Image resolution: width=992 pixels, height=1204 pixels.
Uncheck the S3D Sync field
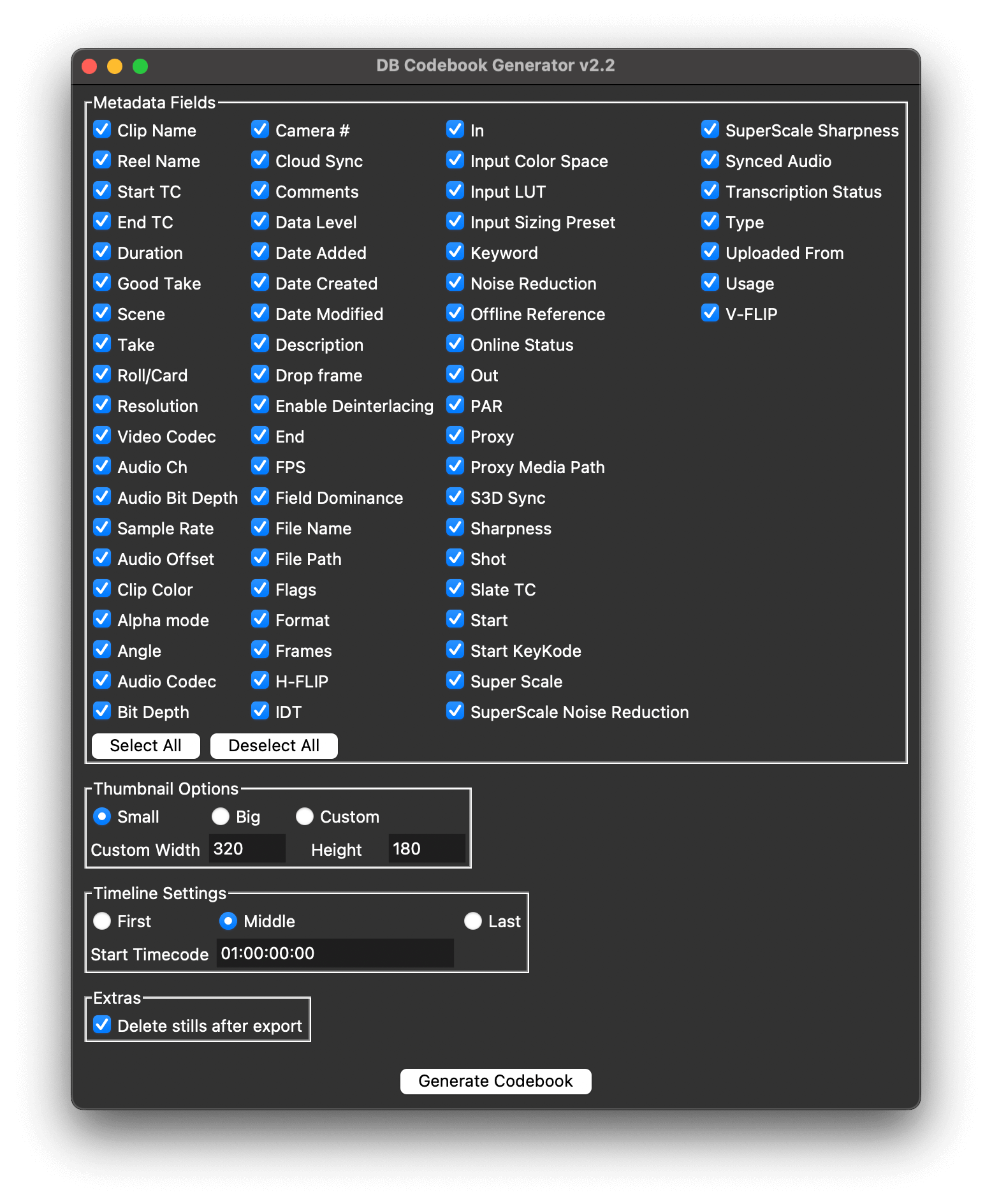tap(455, 497)
